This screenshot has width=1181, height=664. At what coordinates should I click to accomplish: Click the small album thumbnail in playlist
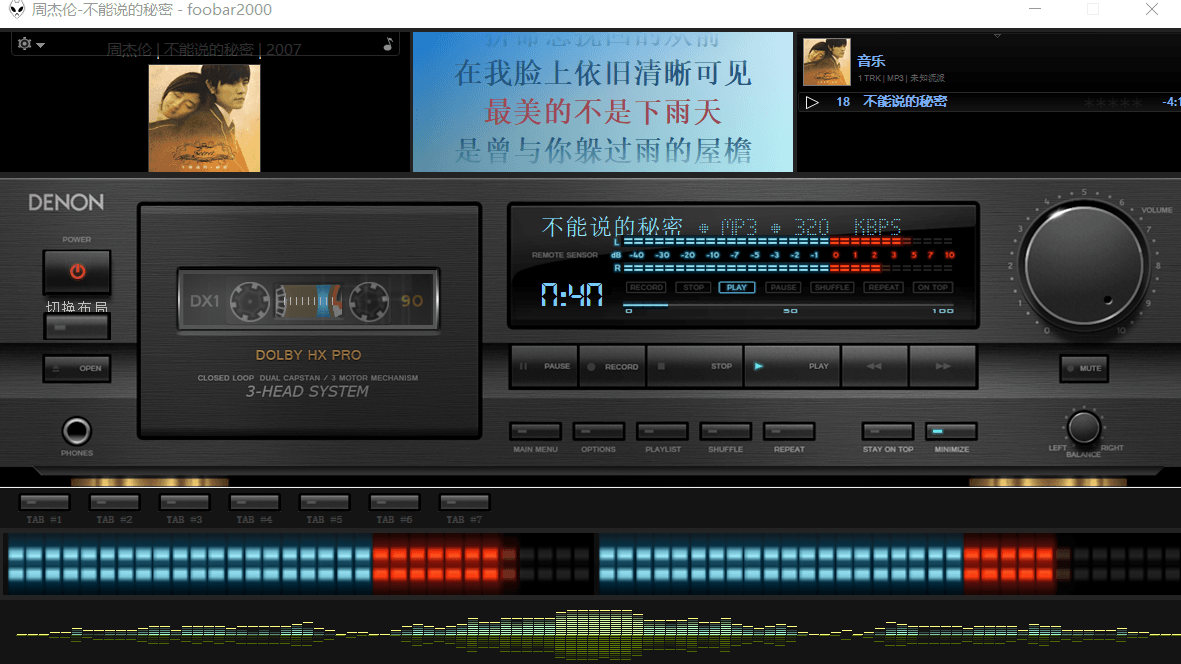point(826,62)
